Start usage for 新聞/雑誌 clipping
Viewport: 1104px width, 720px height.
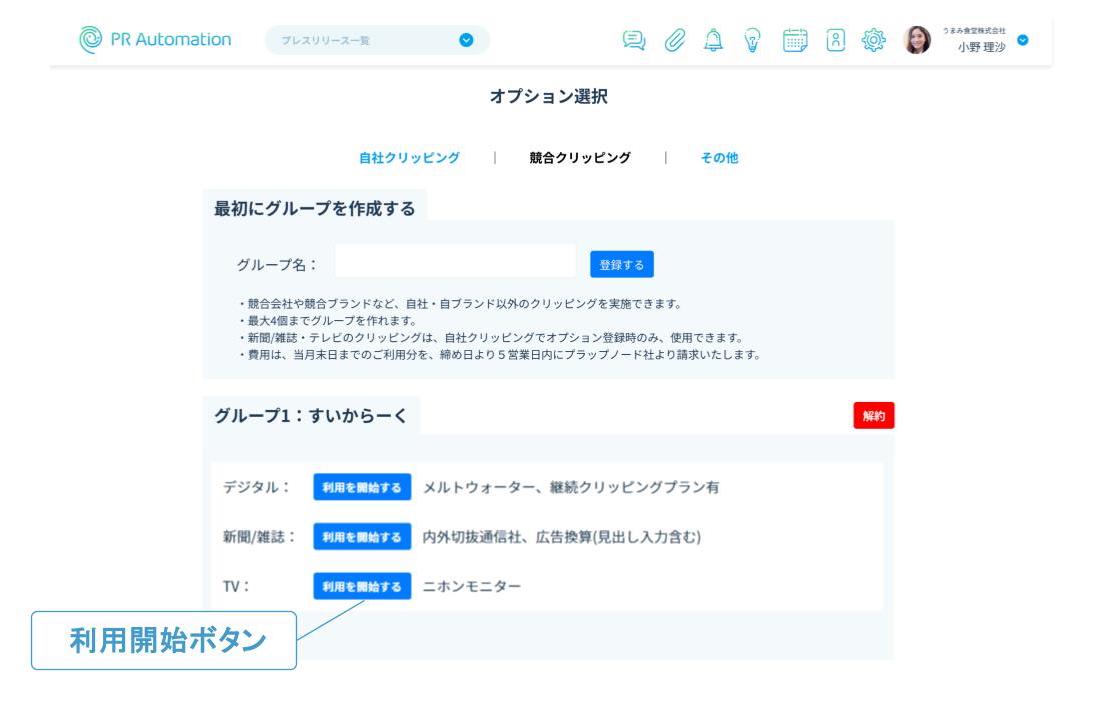[x=362, y=537]
